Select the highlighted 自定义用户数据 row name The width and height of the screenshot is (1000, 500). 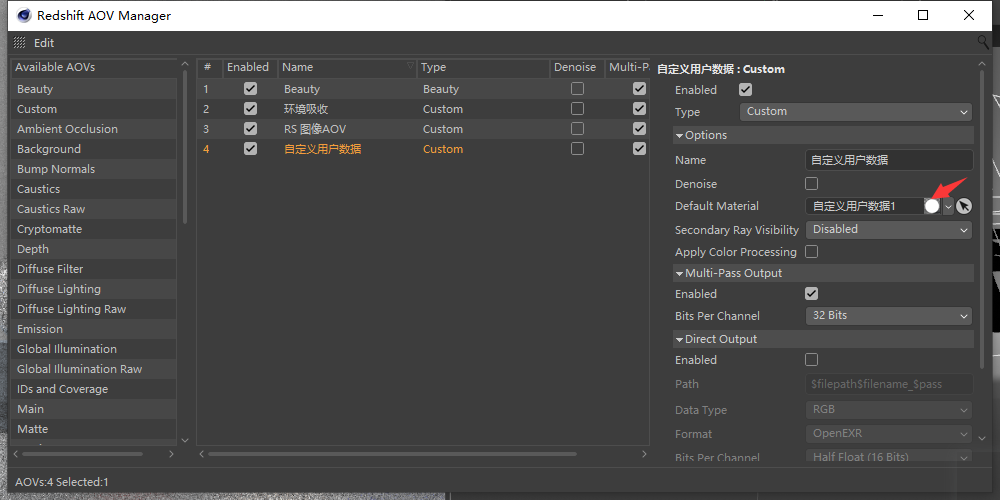point(323,149)
